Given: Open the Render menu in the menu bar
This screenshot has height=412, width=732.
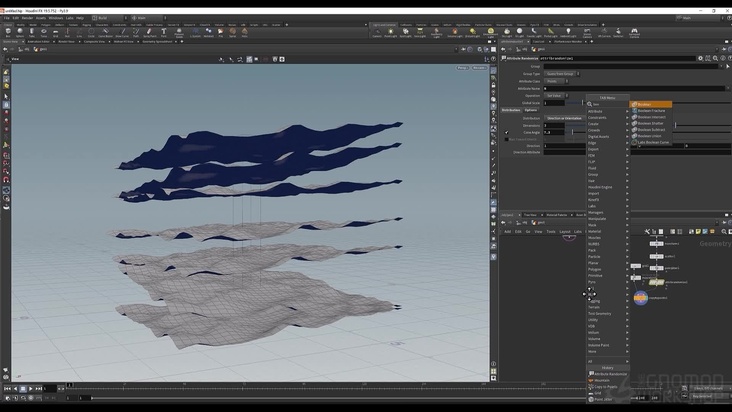Looking at the screenshot, I should (x=28, y=17).
